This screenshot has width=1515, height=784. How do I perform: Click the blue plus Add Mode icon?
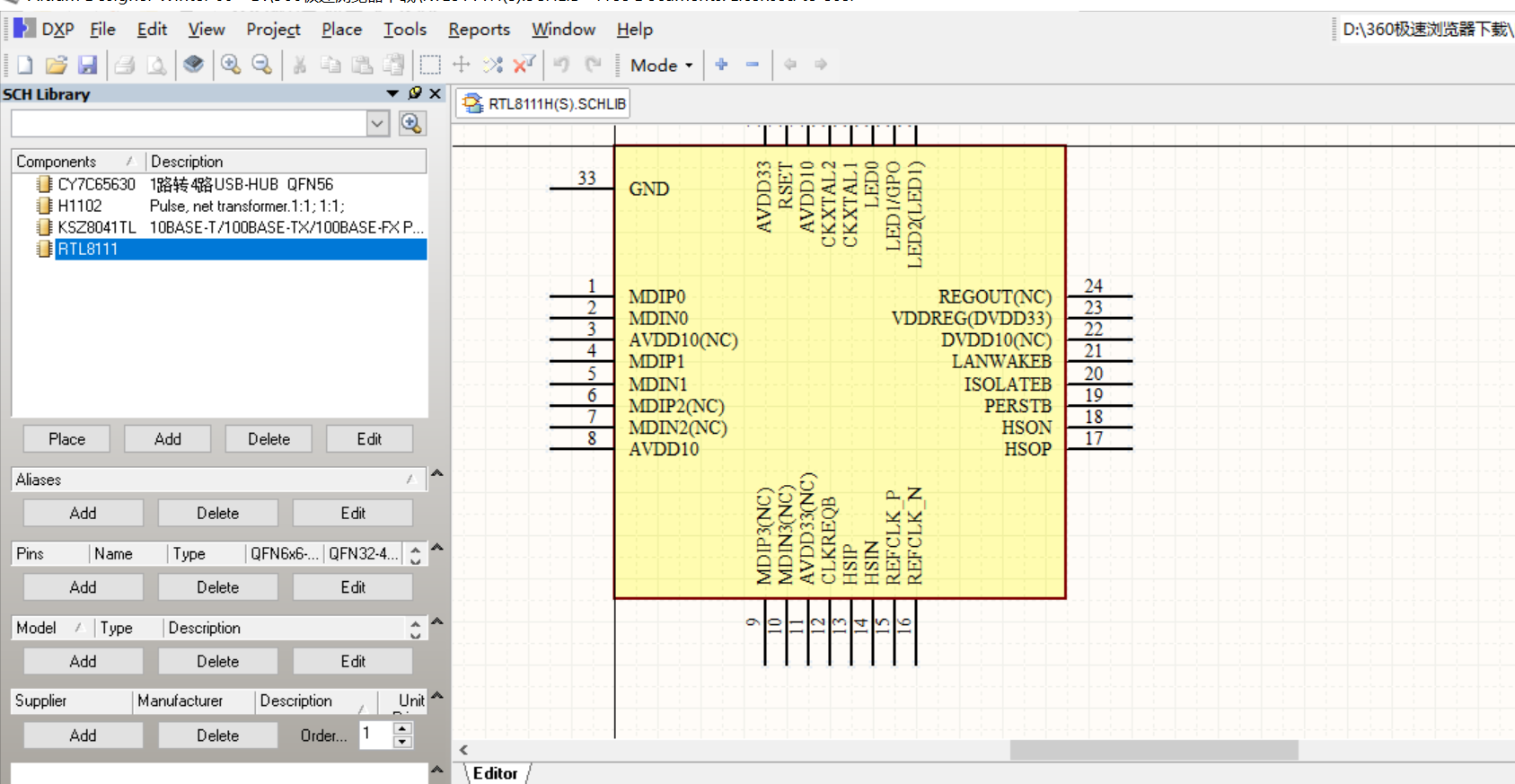click(x=721, y=65)
